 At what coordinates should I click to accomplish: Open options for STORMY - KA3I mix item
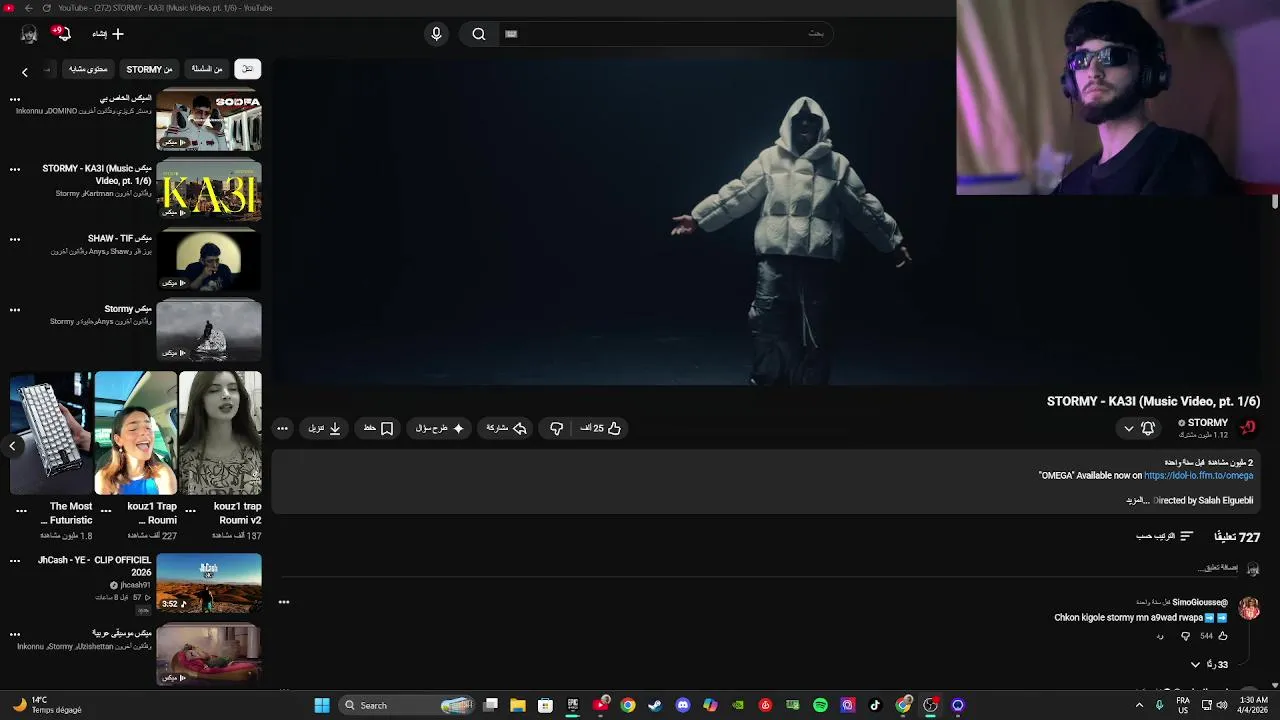click(x=15, y=170)
